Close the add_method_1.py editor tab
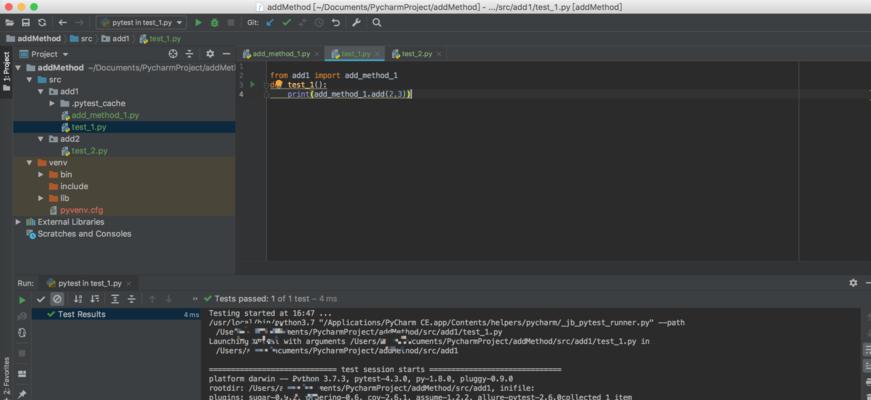The height and width of the screenshot is (400, 871). tap(317, 54)
